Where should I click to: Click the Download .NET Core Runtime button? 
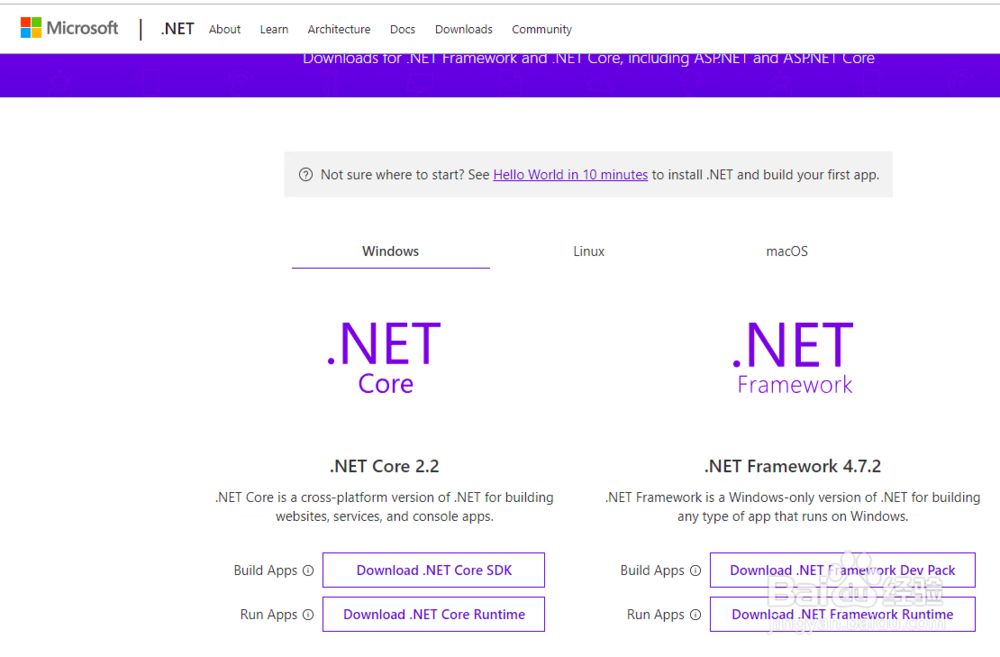point(433,614)
